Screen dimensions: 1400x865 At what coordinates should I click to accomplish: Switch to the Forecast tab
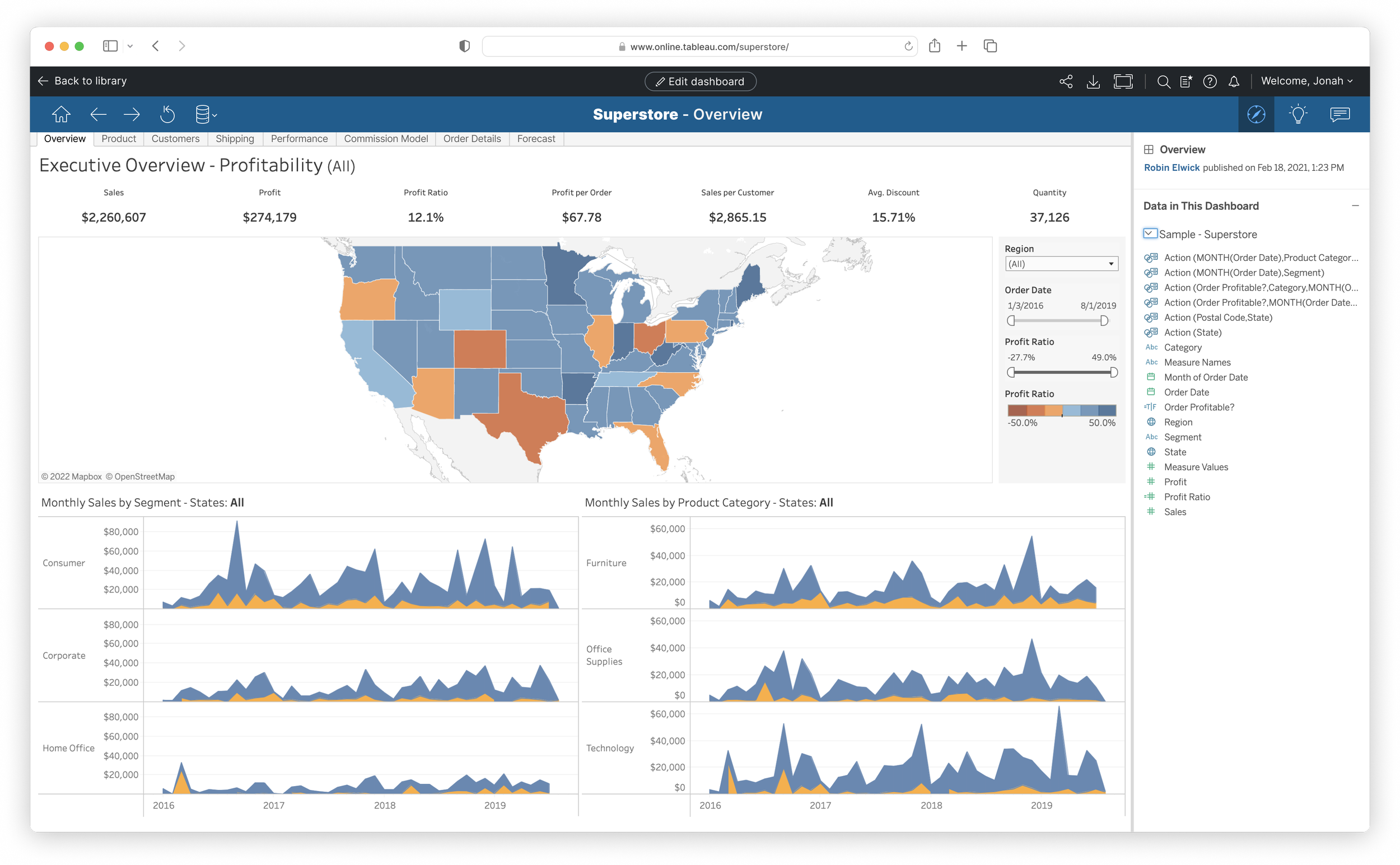pos(535,138)
